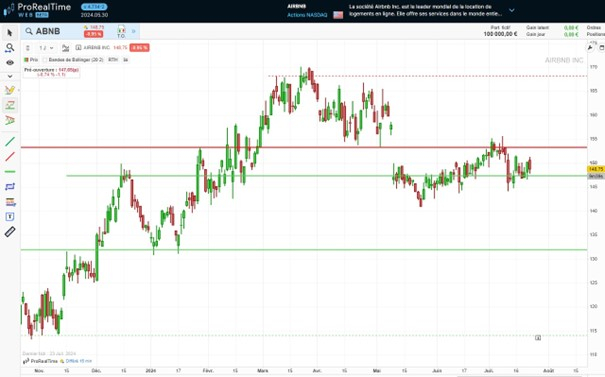Expand the chevron below the eye tool
This screenshot has height=377, width=605.
tap(10, 76)
